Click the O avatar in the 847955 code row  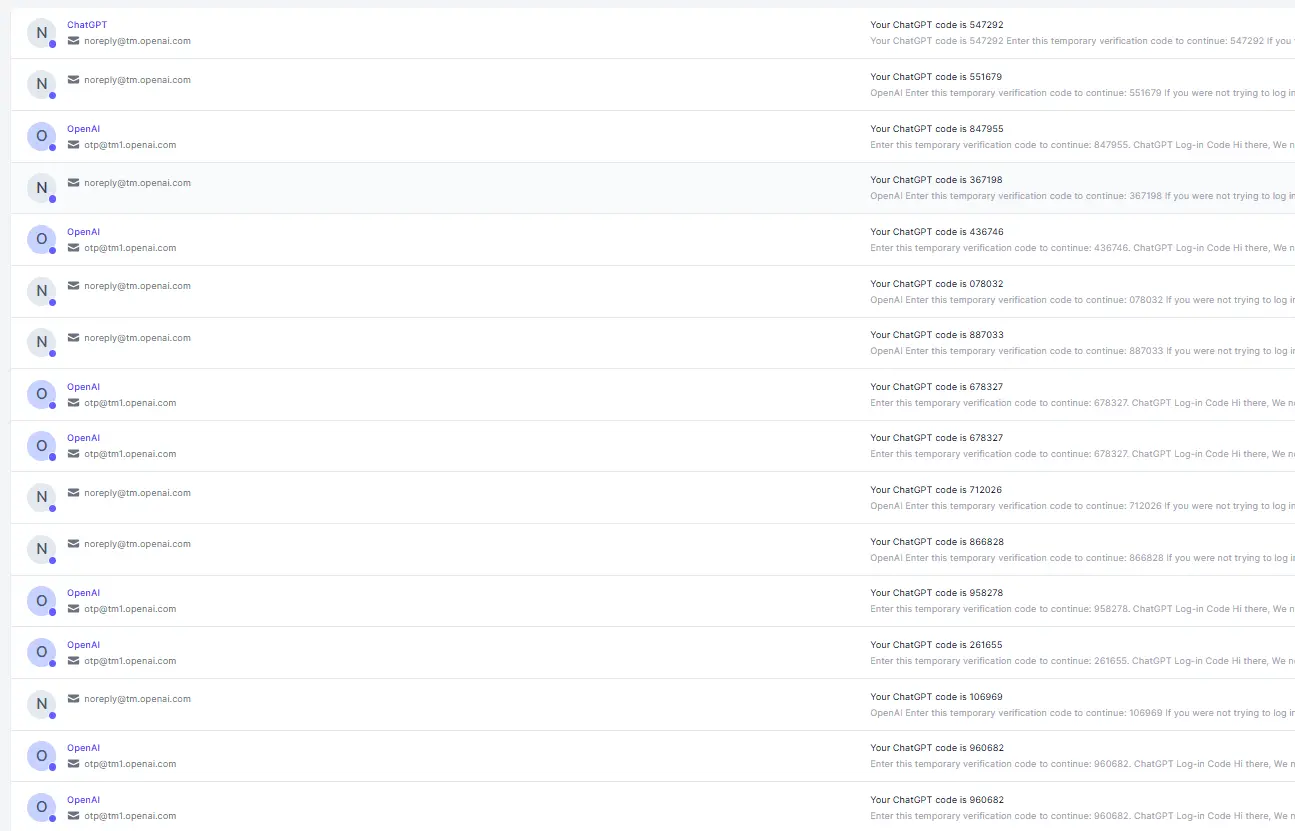pos(41,137)
